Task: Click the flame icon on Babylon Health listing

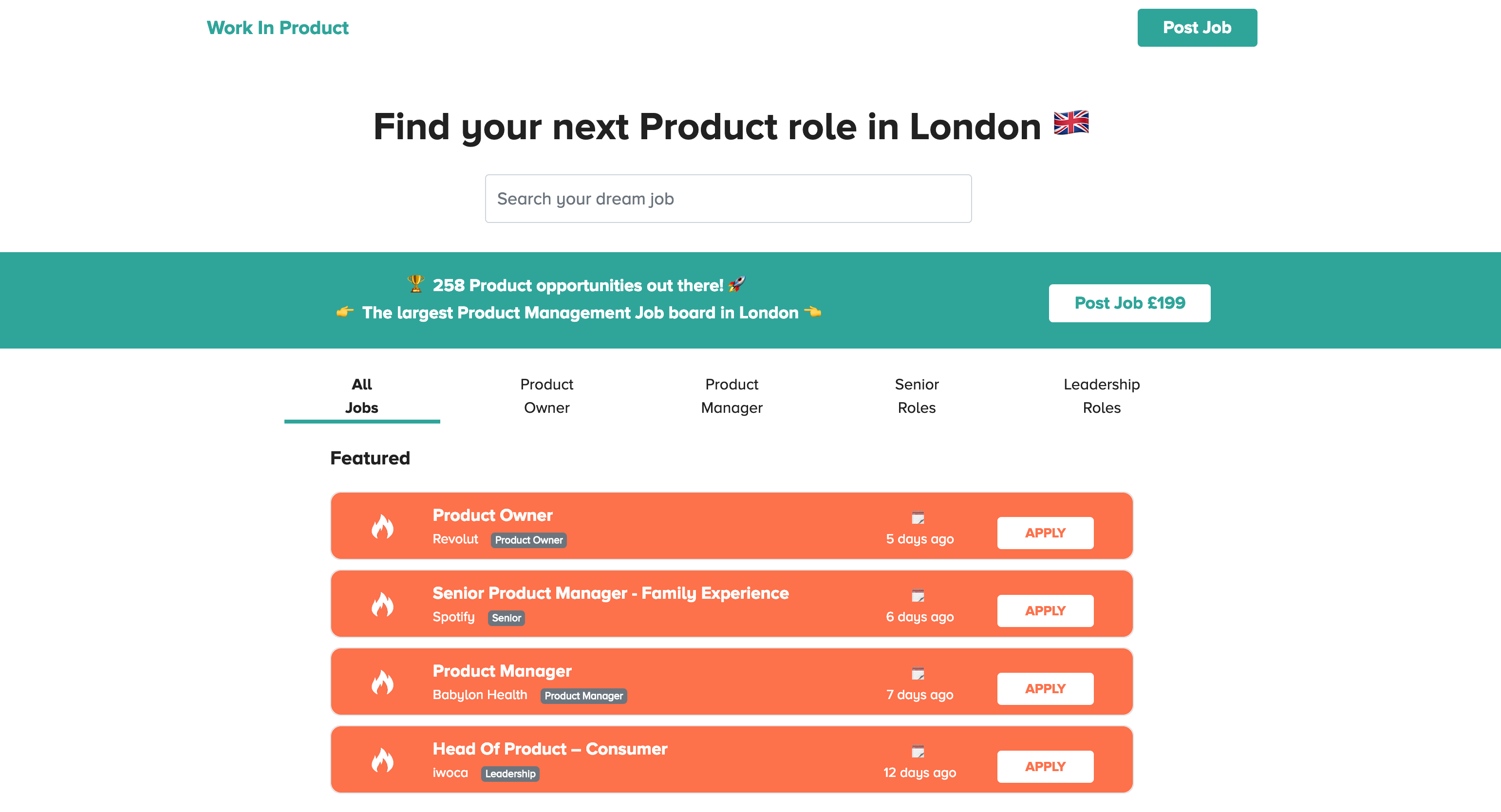Action: [x=382, y=683]
